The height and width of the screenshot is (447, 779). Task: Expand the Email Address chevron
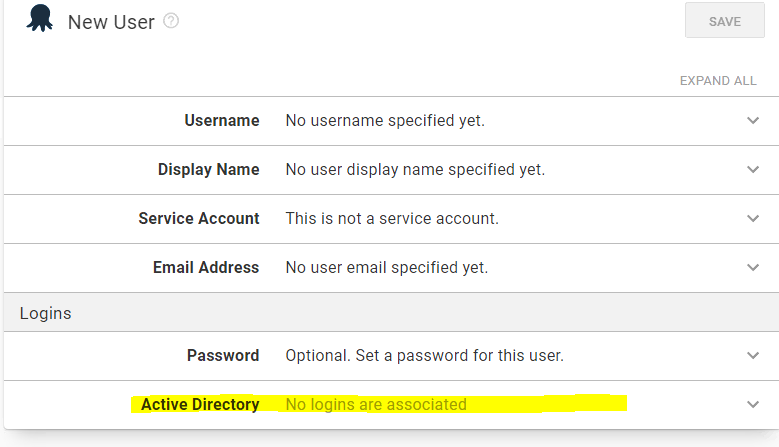pos(753,268)
